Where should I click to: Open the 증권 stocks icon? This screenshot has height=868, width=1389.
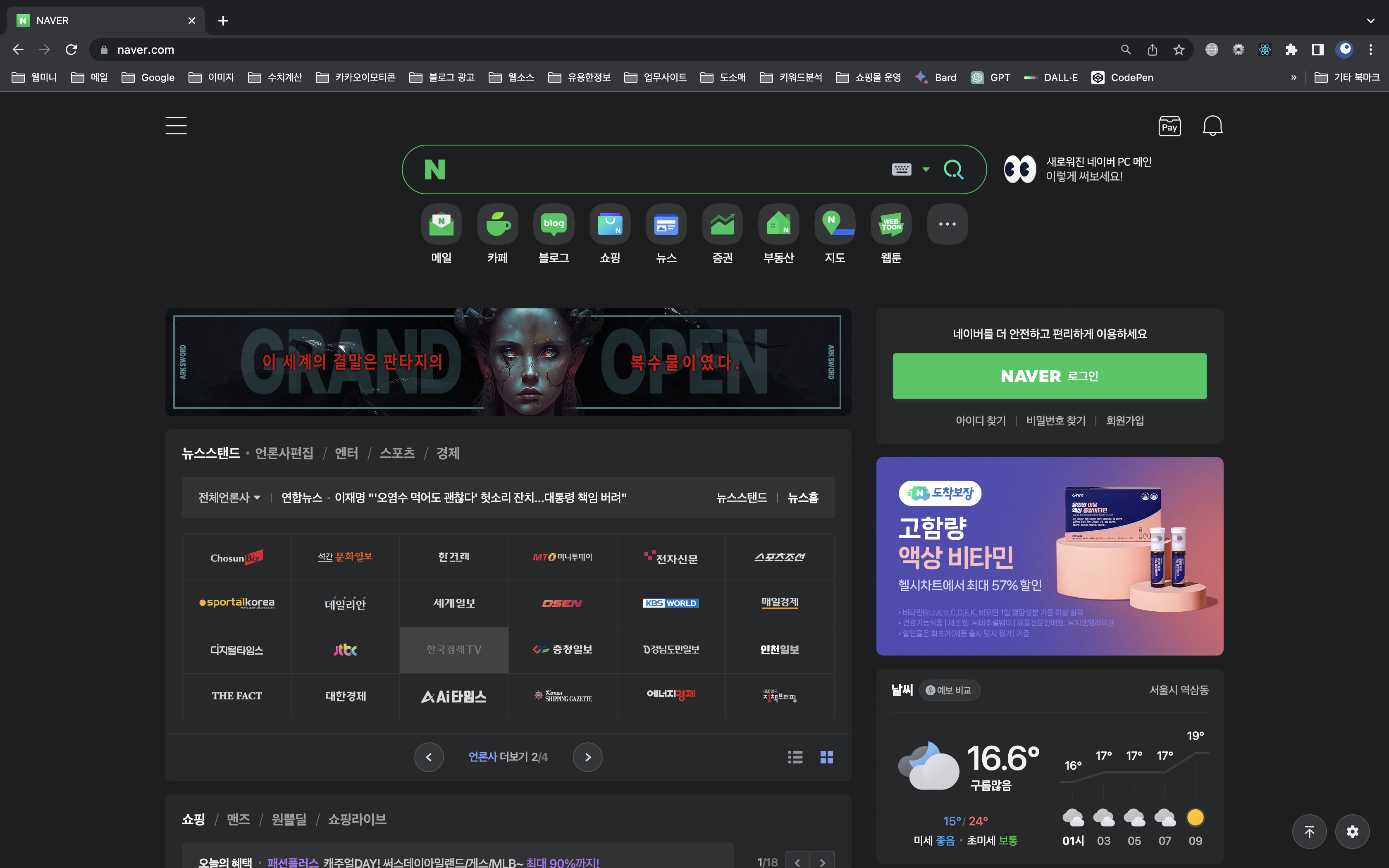point(722,224)
